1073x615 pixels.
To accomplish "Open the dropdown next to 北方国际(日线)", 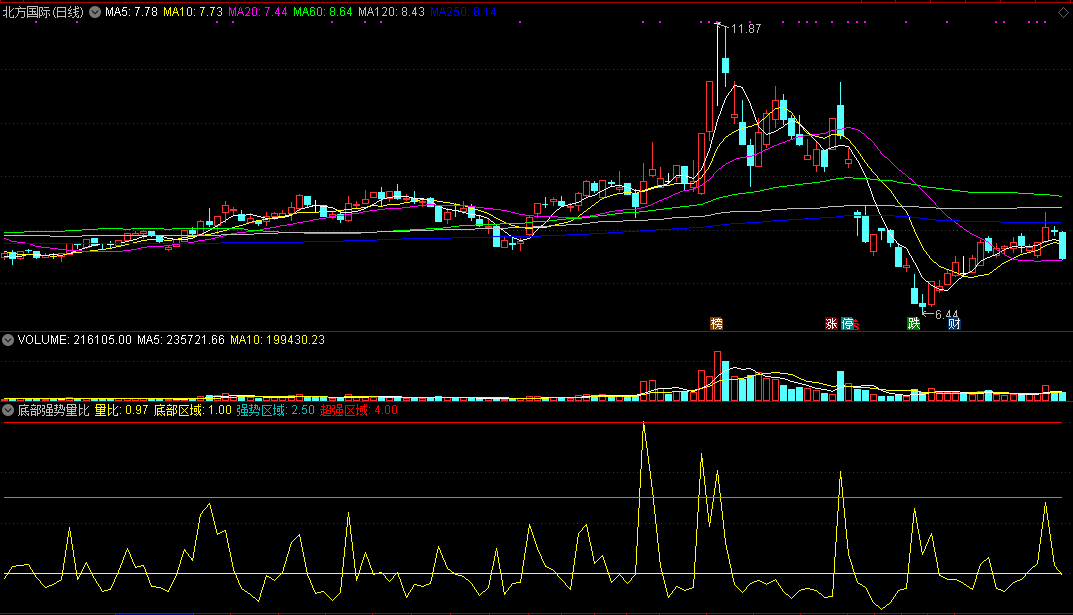I will [95, 12].
